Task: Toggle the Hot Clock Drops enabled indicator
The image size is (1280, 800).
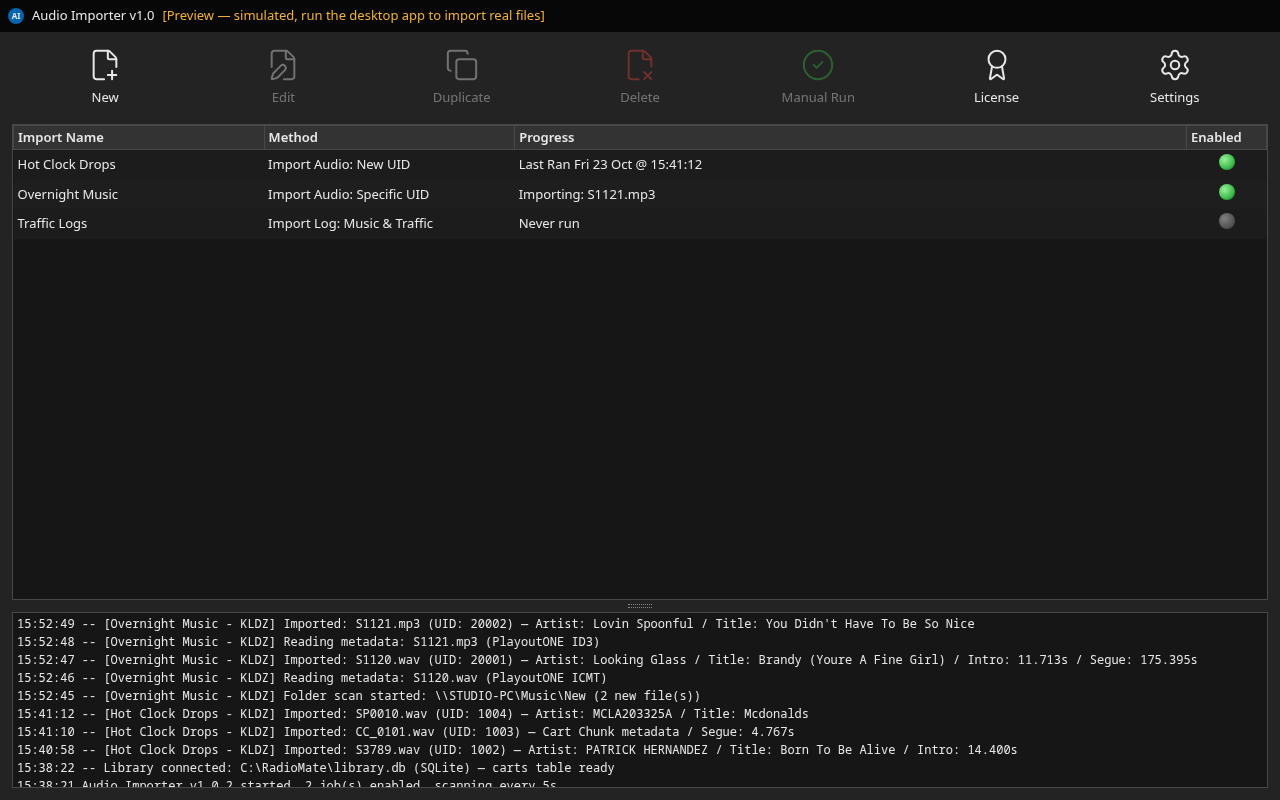Action: [1227, 162]
